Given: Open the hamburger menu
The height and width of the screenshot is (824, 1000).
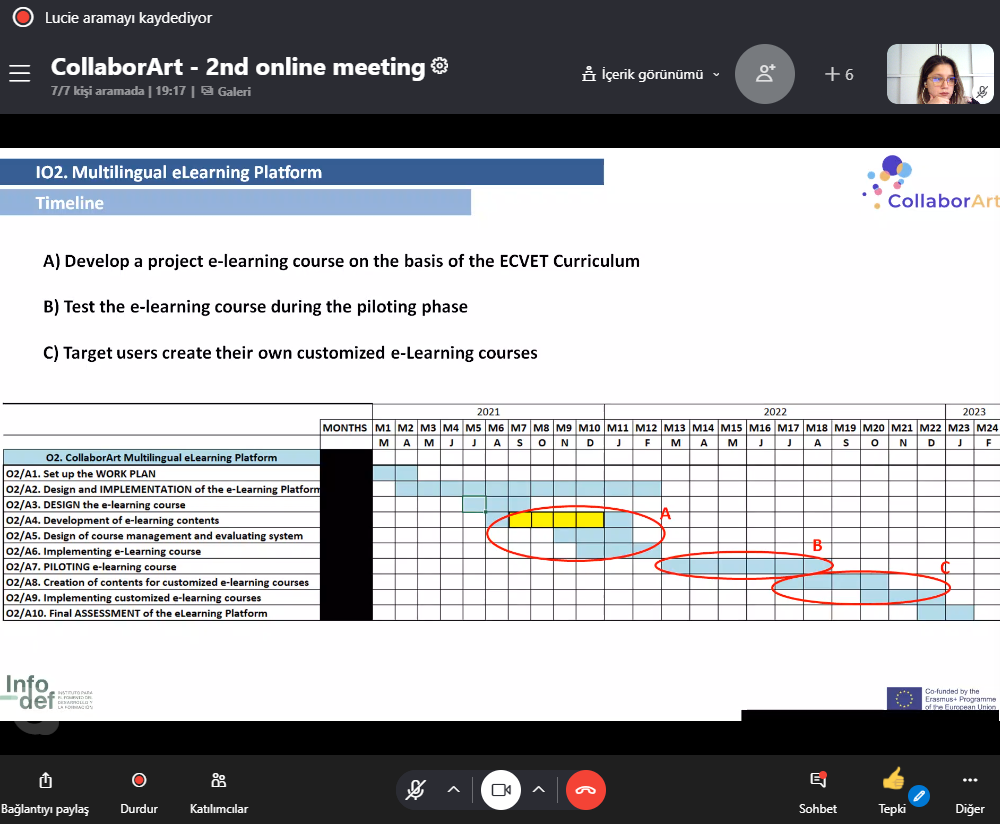Looking at the screenshot, I should click(19, 74).
